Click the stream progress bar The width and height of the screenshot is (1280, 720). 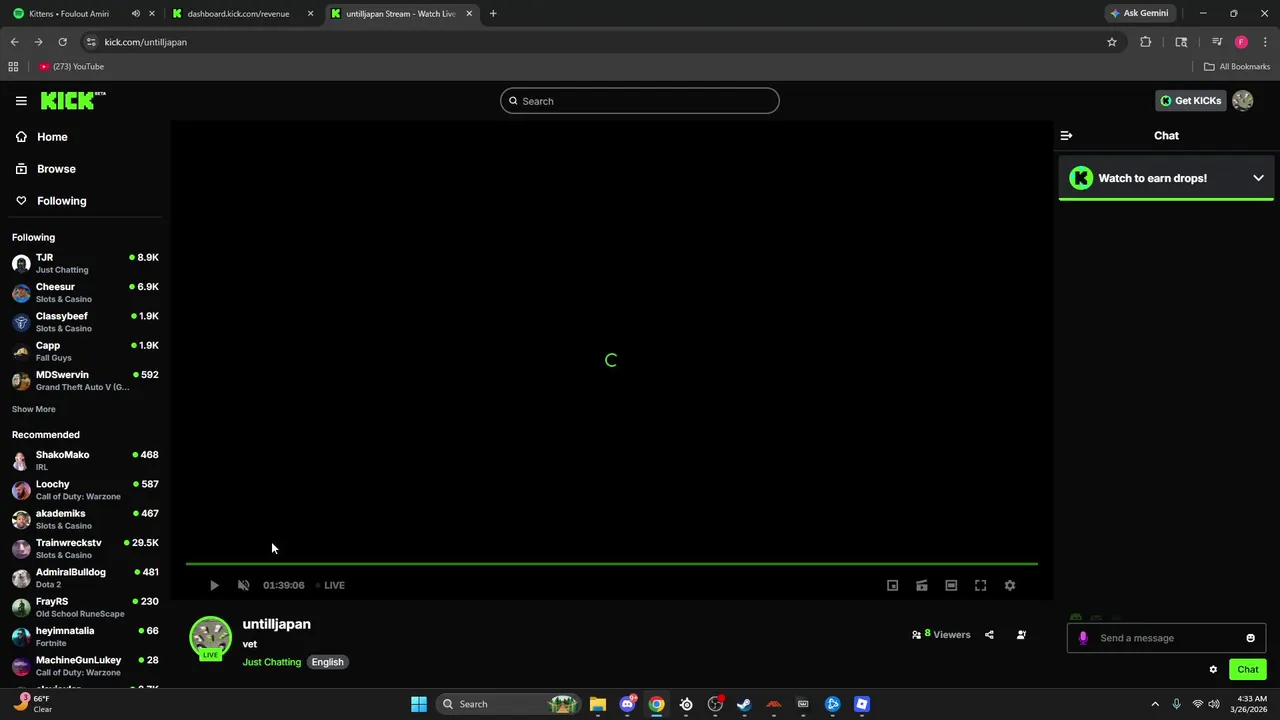point(611,564)
